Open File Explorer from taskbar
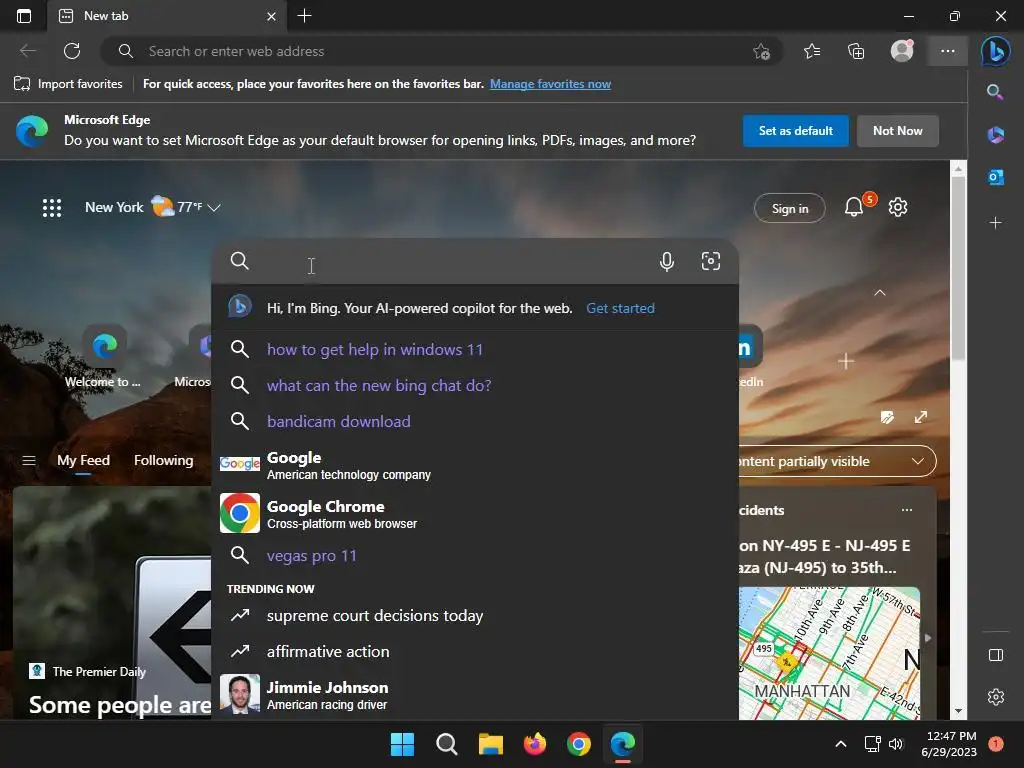The height and width of the screenshot is (768, 1024). click(490, 744)
